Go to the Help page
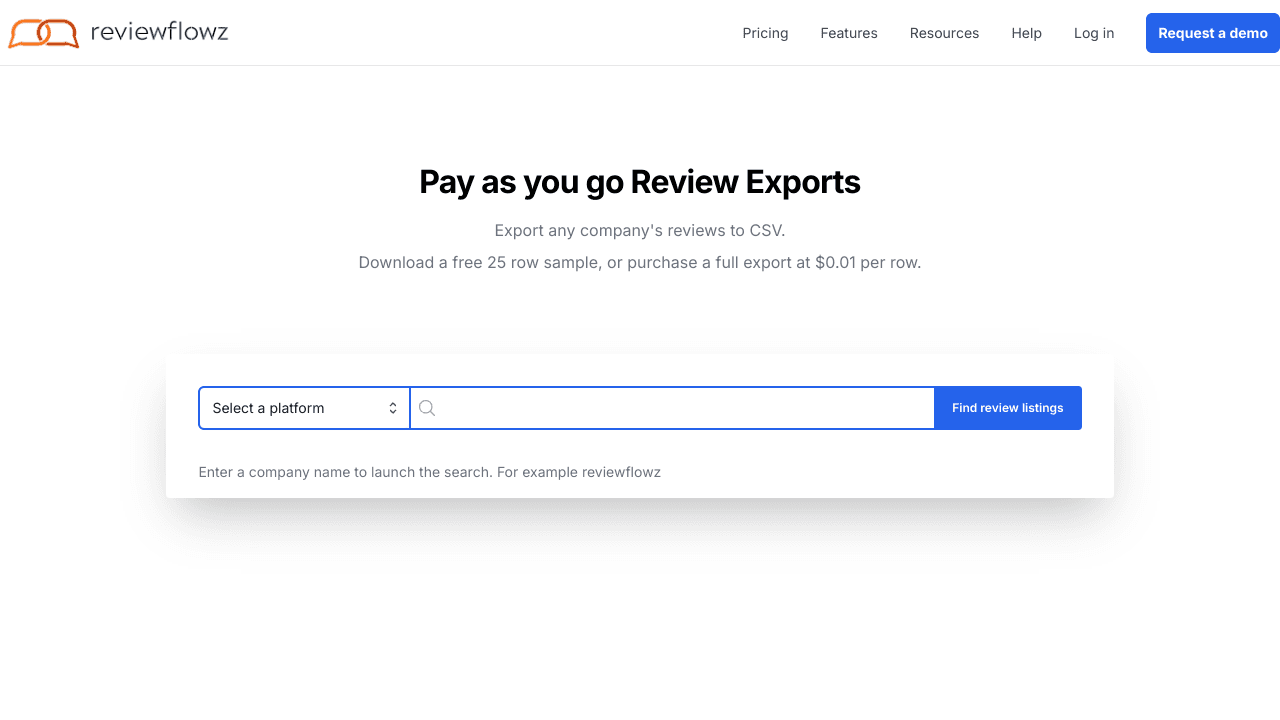Screen dimensions: 1280x720 [1026, 33]
